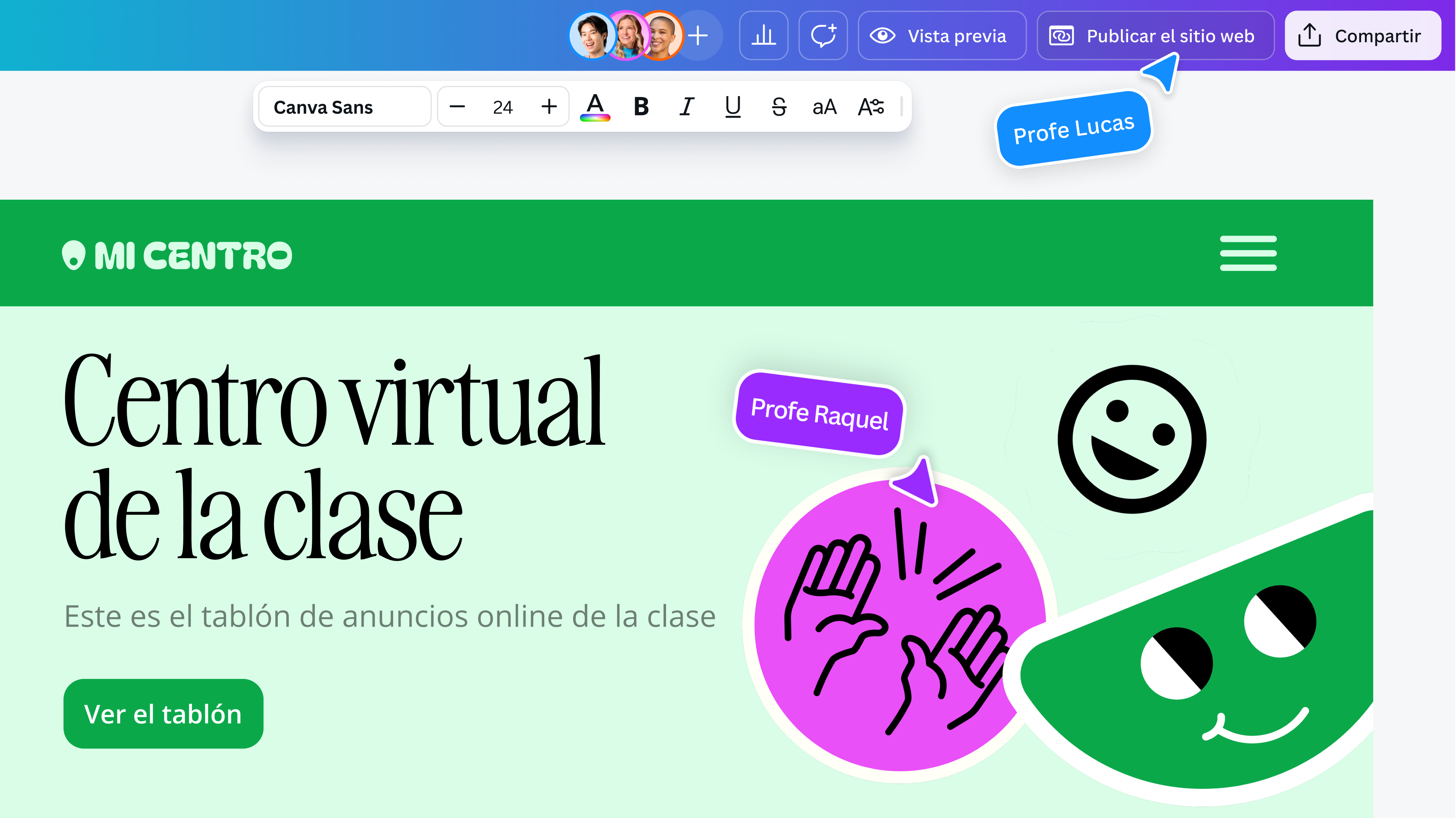The height and width of the screenshot is (818, 1456).
Task: Click Vista previa button
Action: coord(942,36)
